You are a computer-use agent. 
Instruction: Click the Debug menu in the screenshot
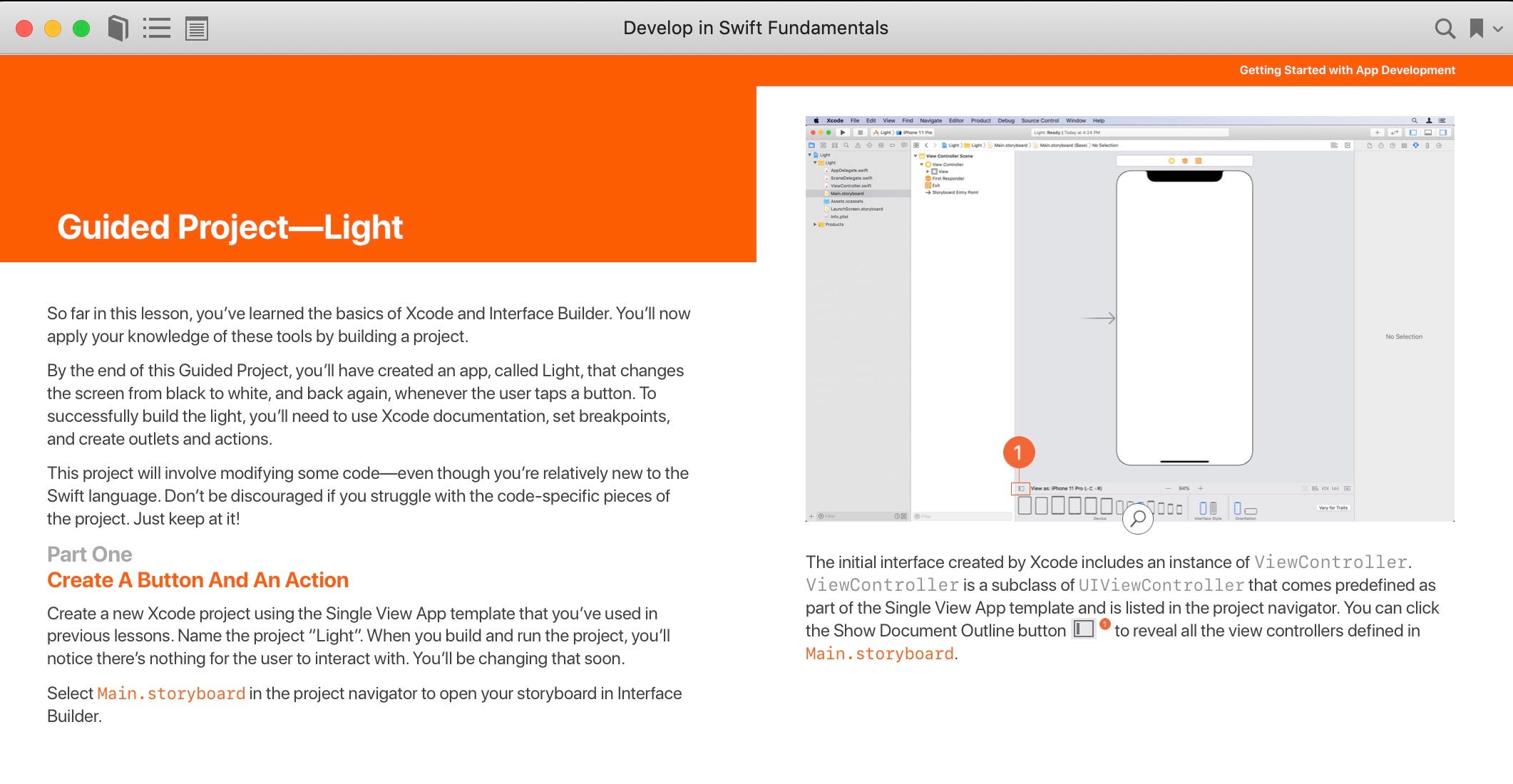pyautogui.click(x=1006, y=120)
